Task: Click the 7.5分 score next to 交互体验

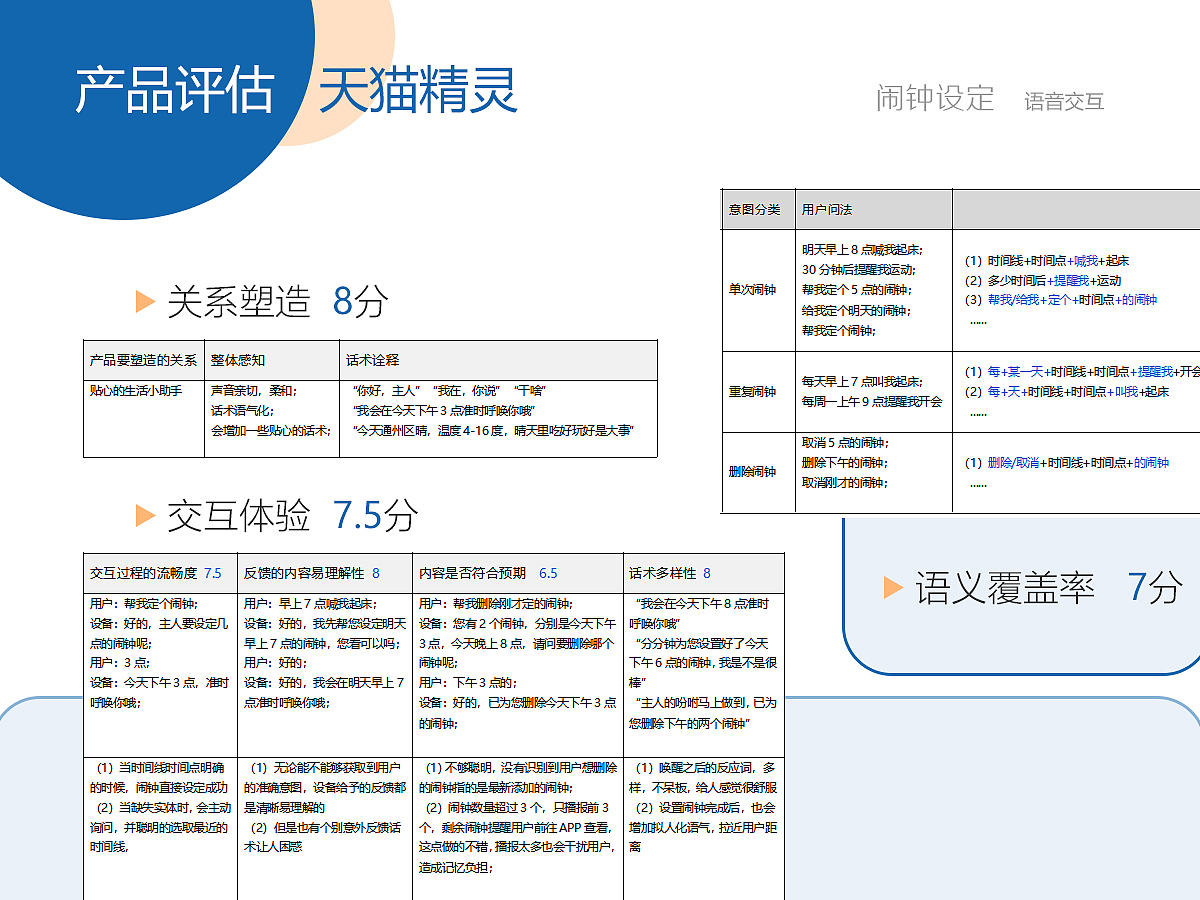Action: tap(375, 516)
